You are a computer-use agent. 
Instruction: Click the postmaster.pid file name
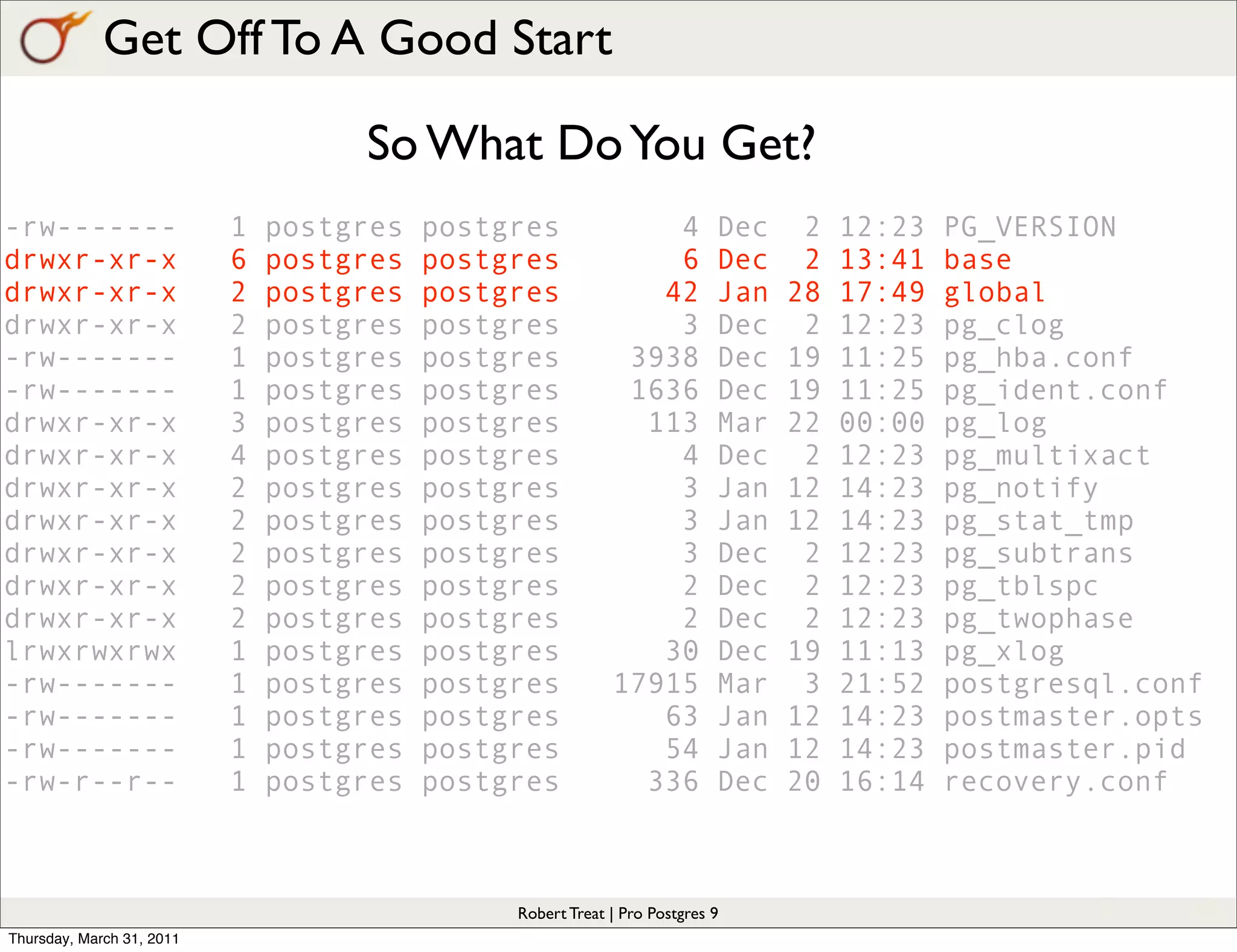1065,750
